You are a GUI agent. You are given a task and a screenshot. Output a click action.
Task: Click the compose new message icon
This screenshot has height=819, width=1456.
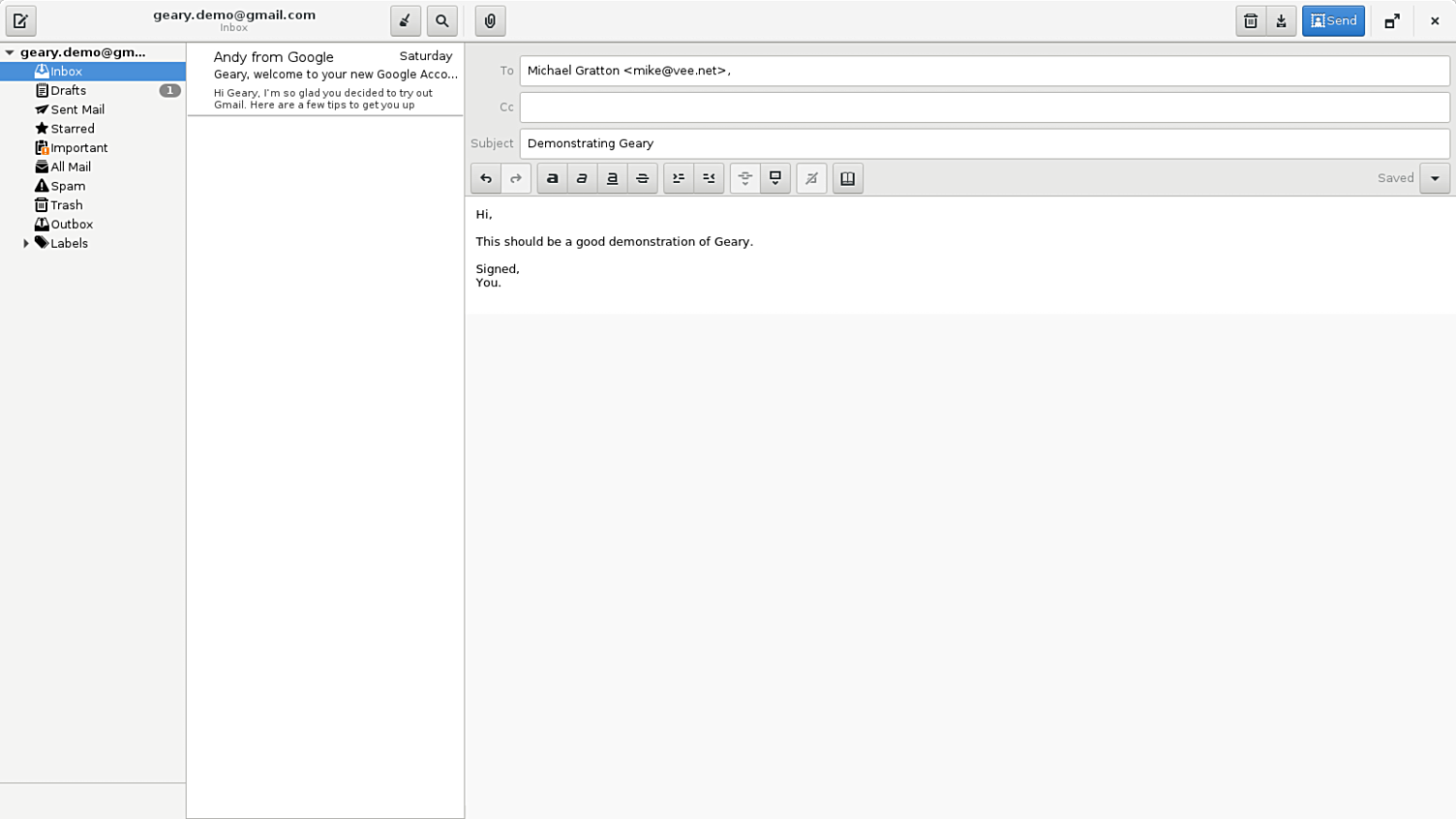click(x=20, y=20)
